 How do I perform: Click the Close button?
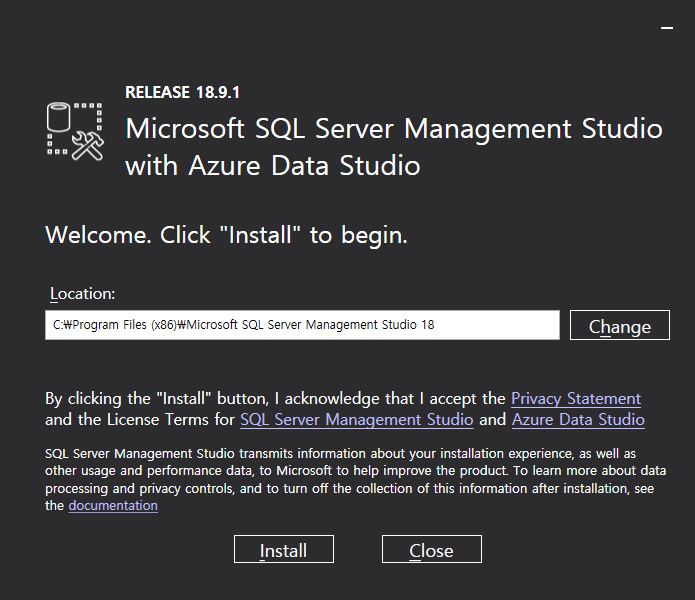tap(432, 549)
